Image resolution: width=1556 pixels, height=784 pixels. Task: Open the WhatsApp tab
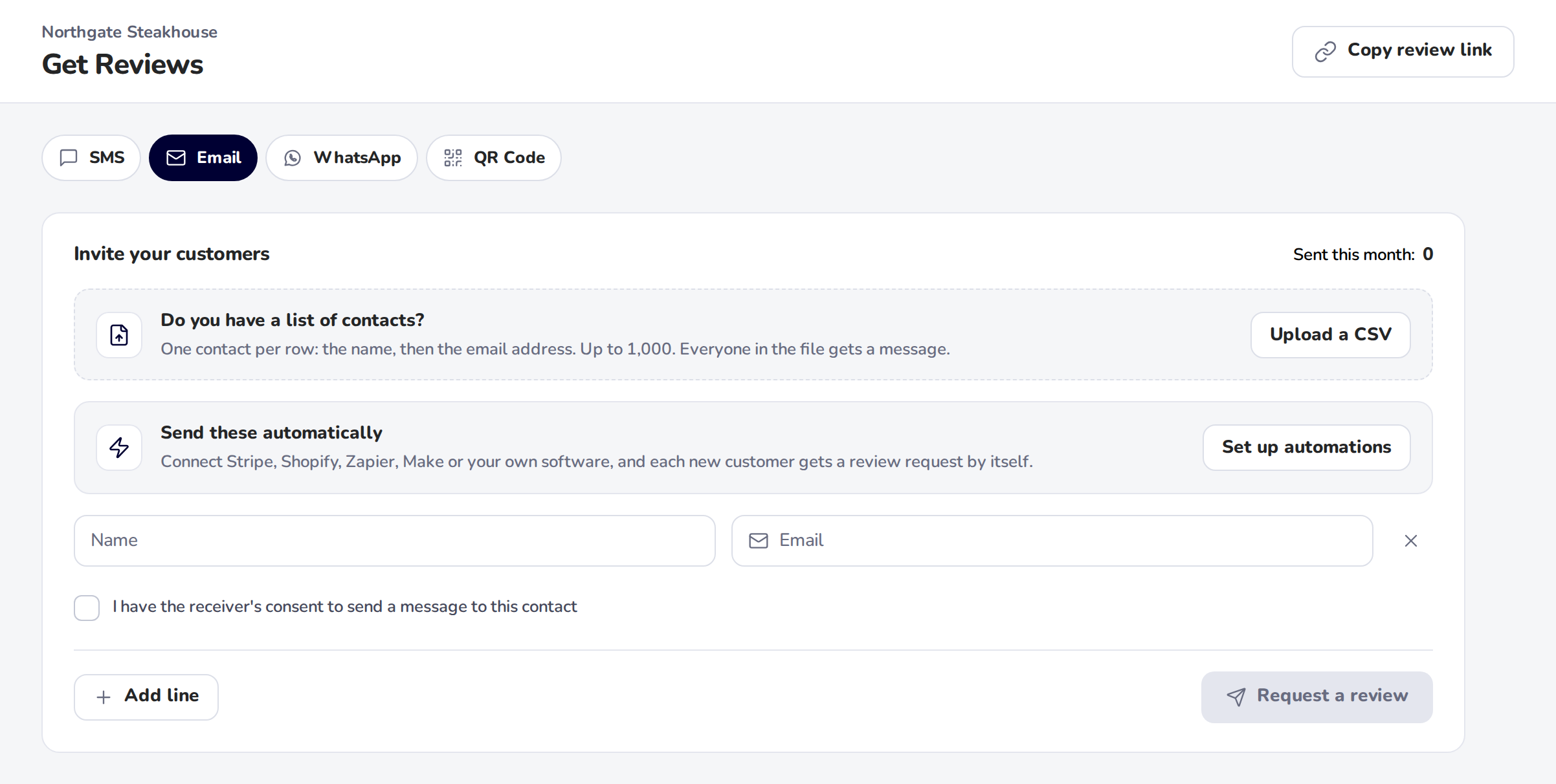tap(342, 158)
